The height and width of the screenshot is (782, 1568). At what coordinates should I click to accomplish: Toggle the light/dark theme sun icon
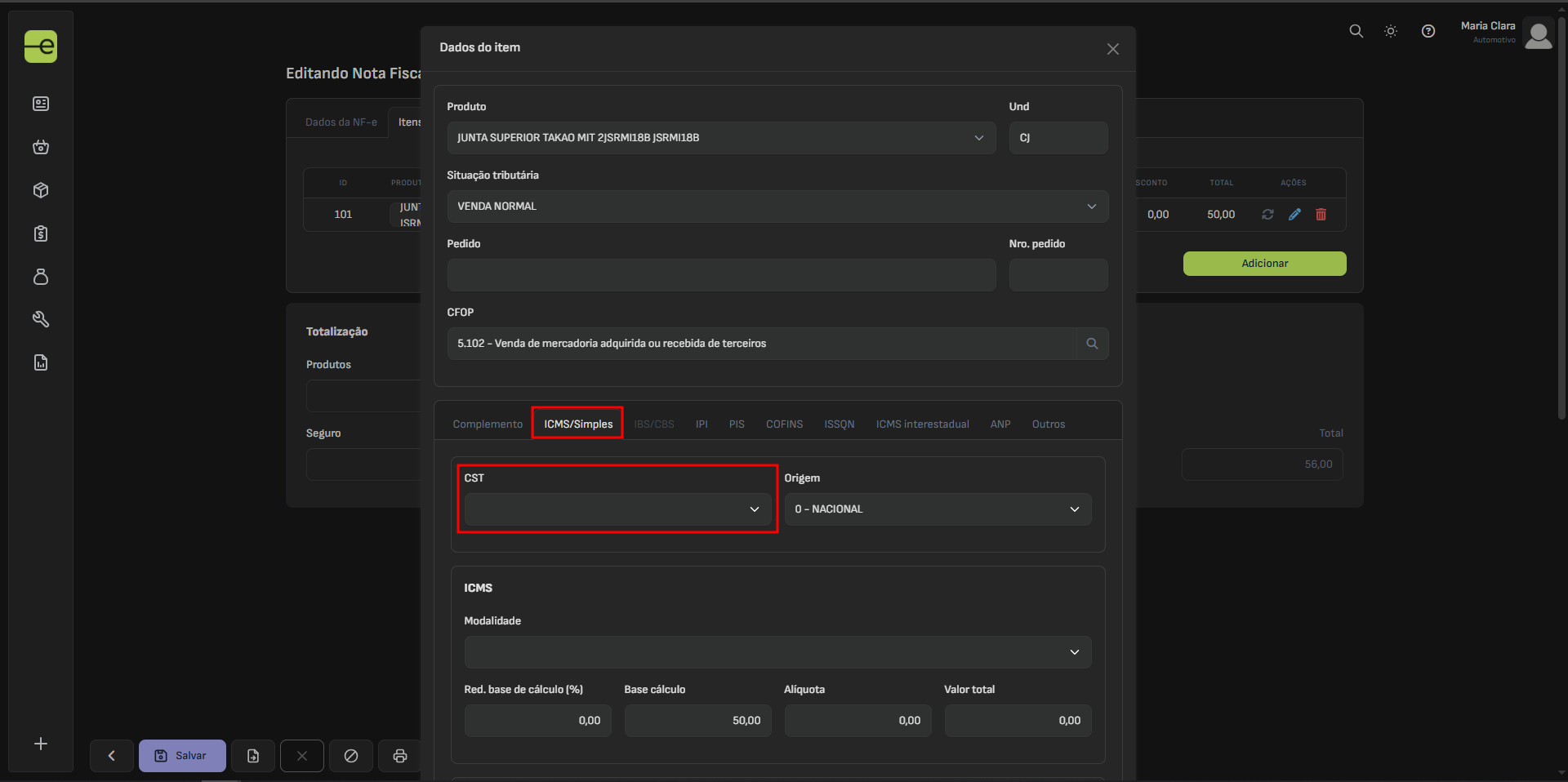pos(1391,32)
